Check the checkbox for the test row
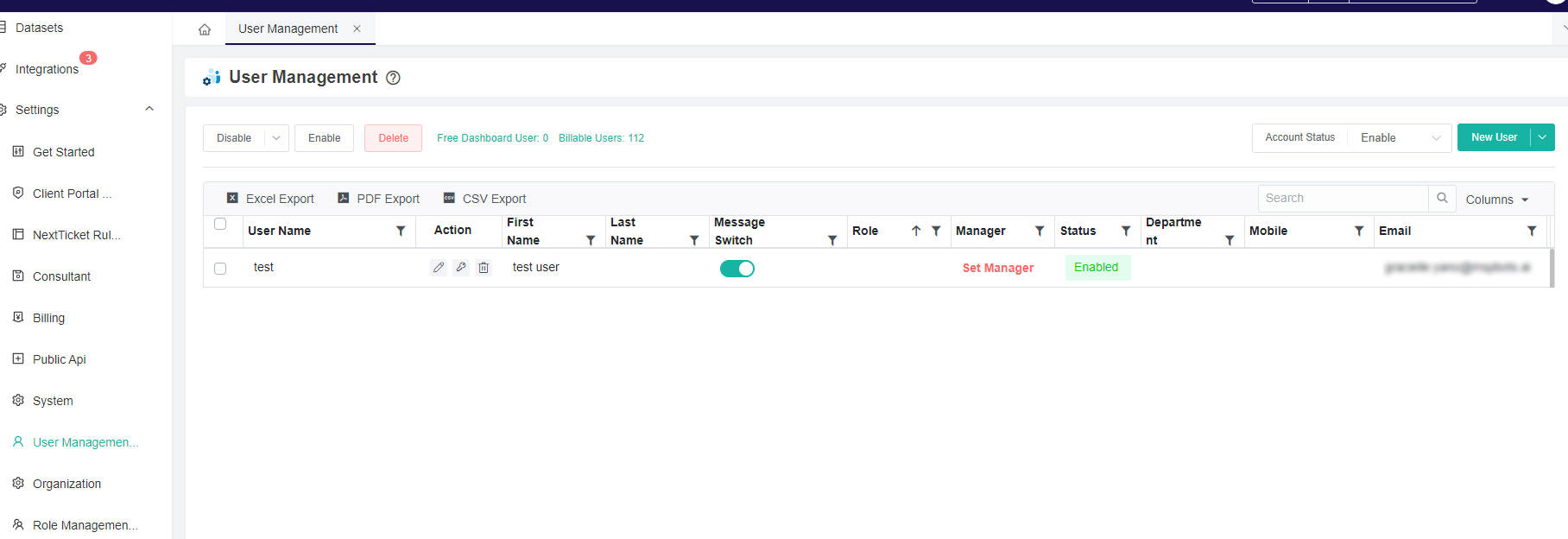The image size is (1568, 539). (x=220, y=269)
